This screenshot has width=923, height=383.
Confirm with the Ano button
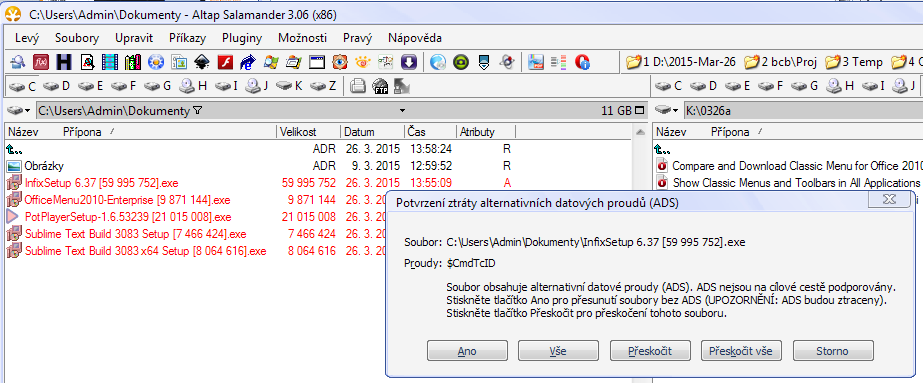[467, 351]
